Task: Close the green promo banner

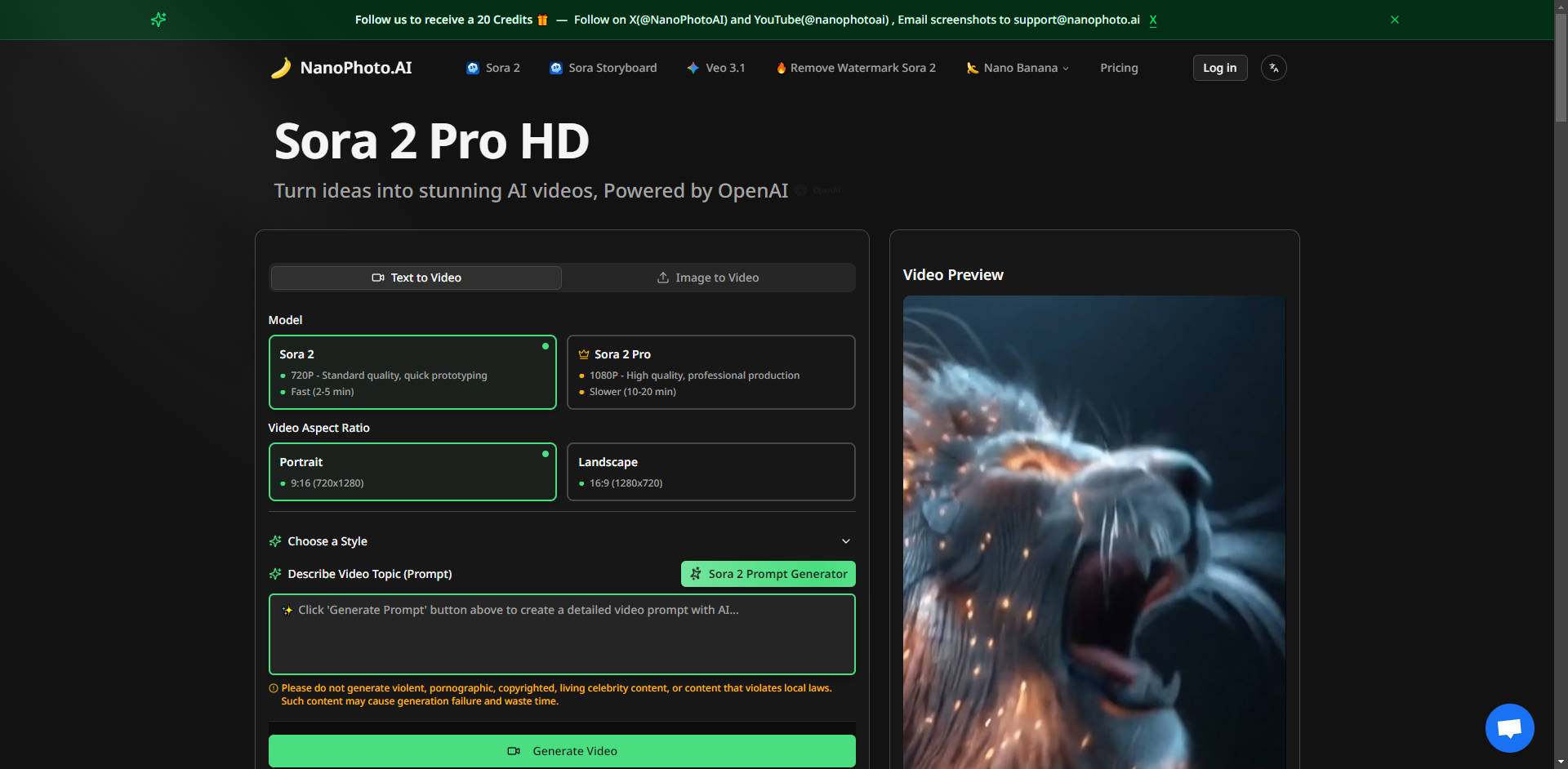Action: (x=1394, y=20)
